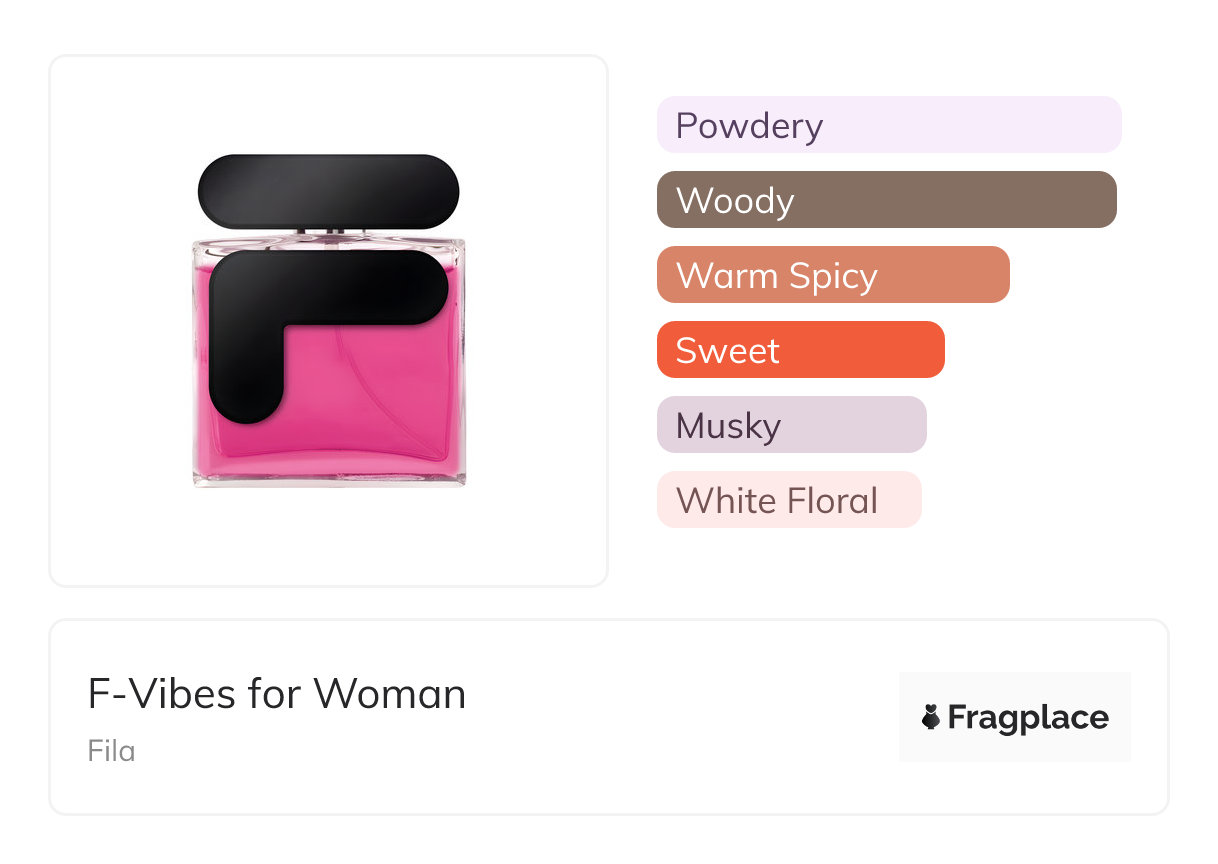Viewport: 1218px width, 864px height.
Task: Click the word Powdery in the top bar
Action: click(x=749, y=126)
